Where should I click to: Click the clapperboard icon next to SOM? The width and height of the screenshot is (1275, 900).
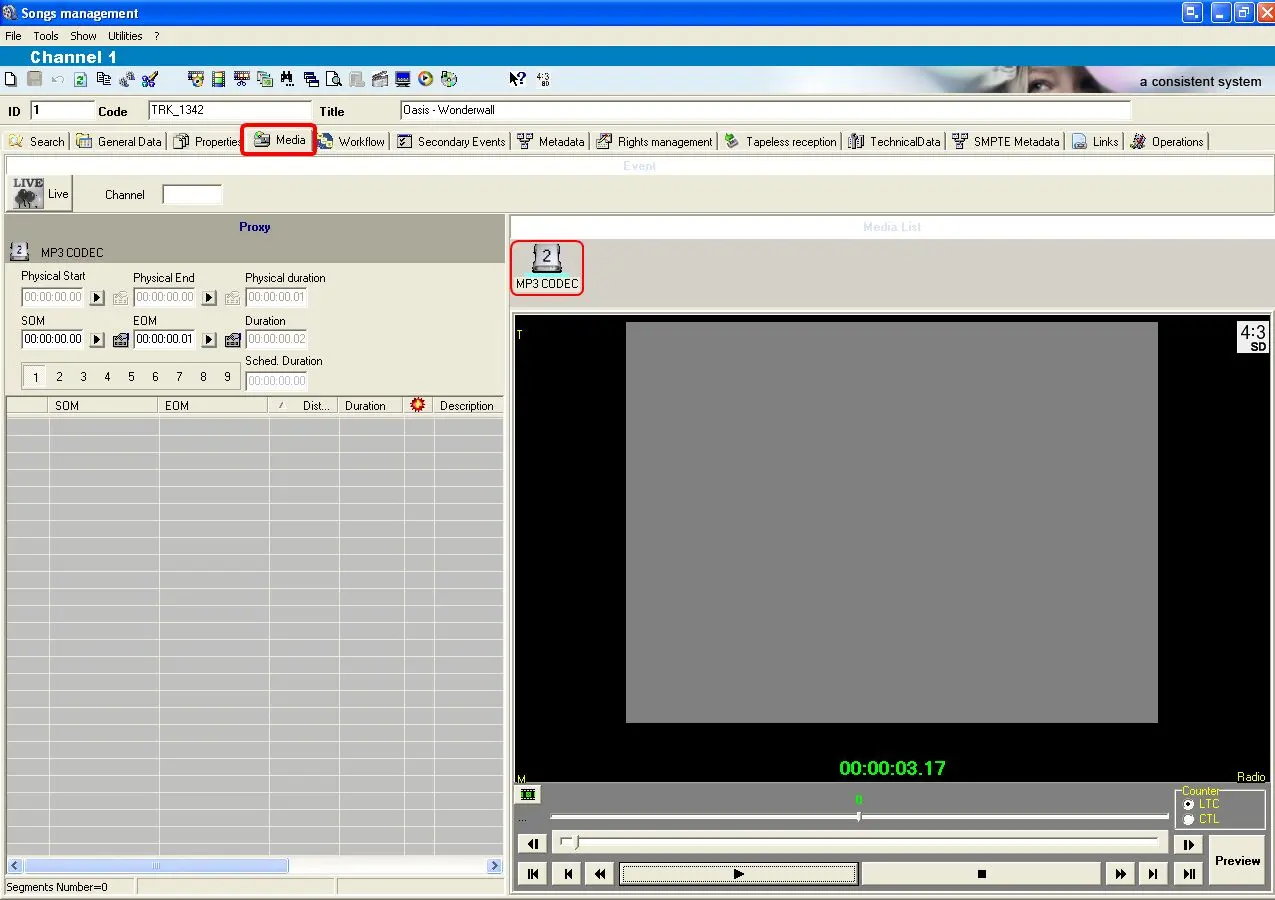click(x=121, y=340)
